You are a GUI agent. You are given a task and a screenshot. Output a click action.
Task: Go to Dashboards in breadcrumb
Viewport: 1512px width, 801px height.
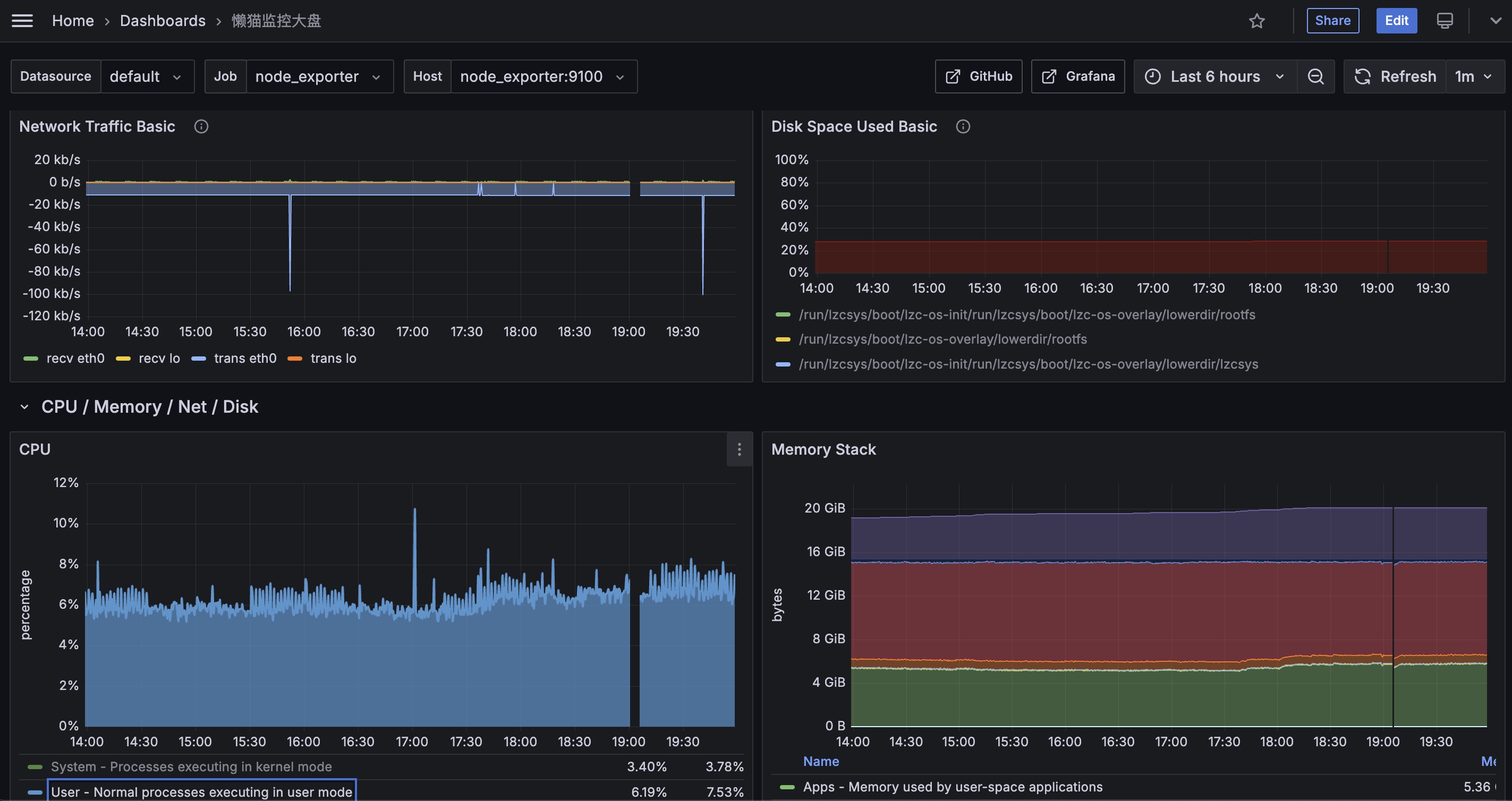point(163,21)
